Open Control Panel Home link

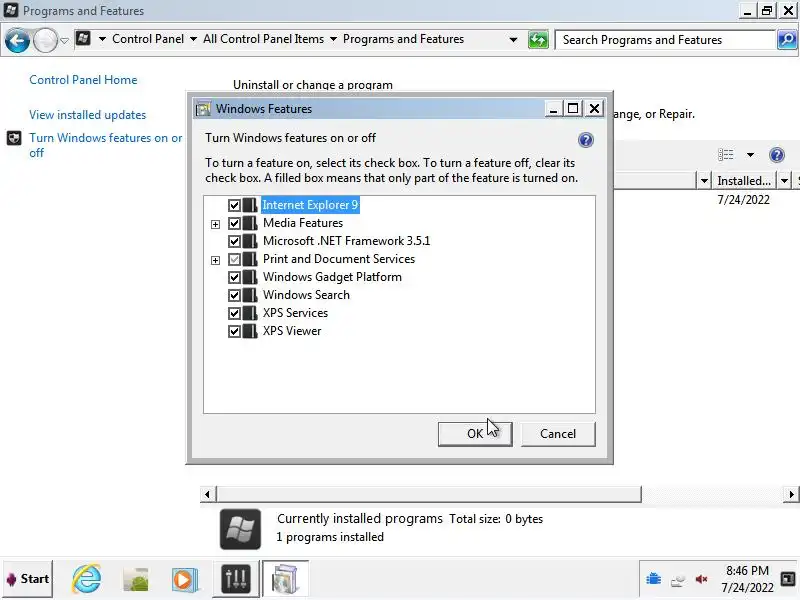click(83, 80)
